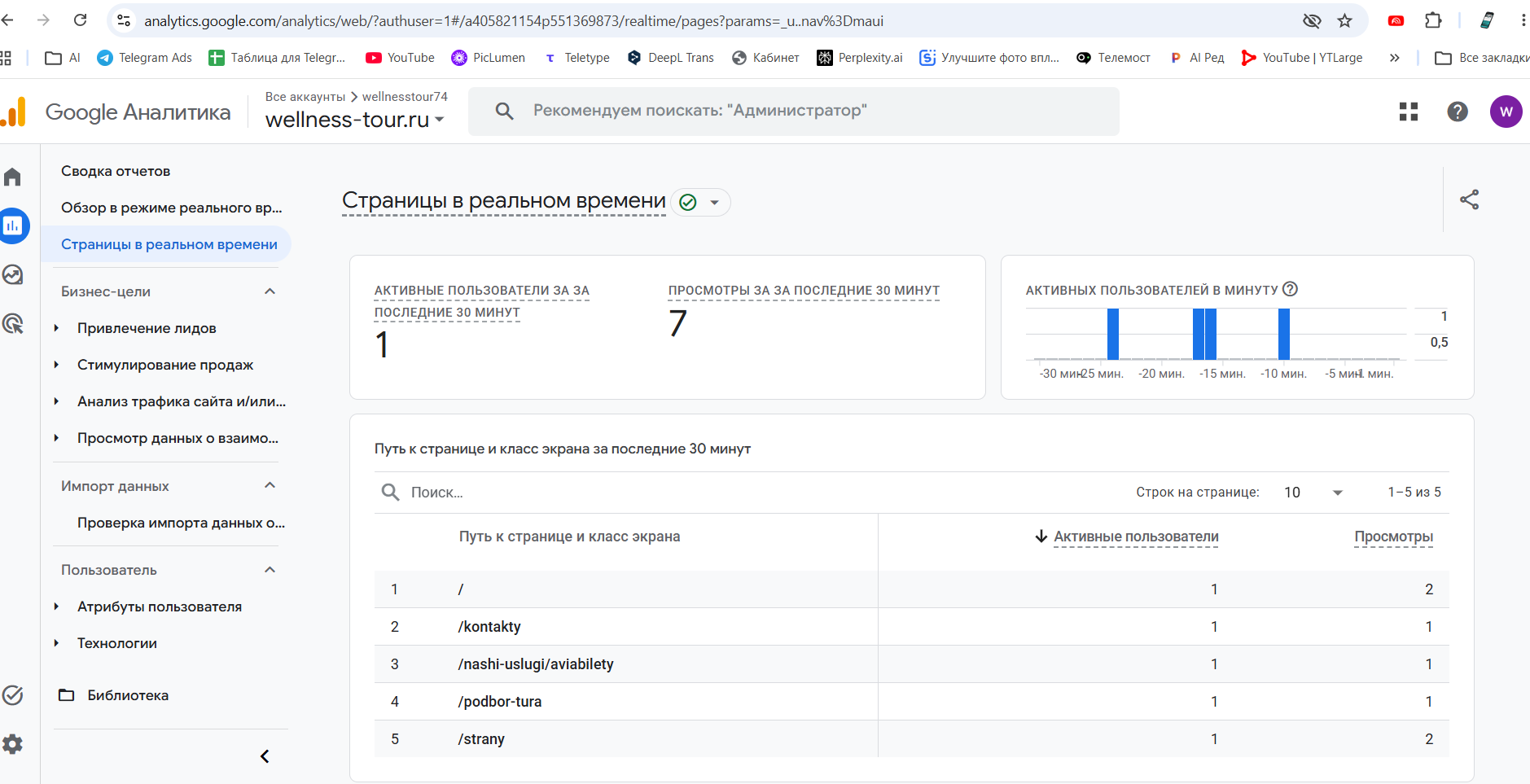Click the /nashi-uslugi/aviabilety row path

tap(536, 664)
